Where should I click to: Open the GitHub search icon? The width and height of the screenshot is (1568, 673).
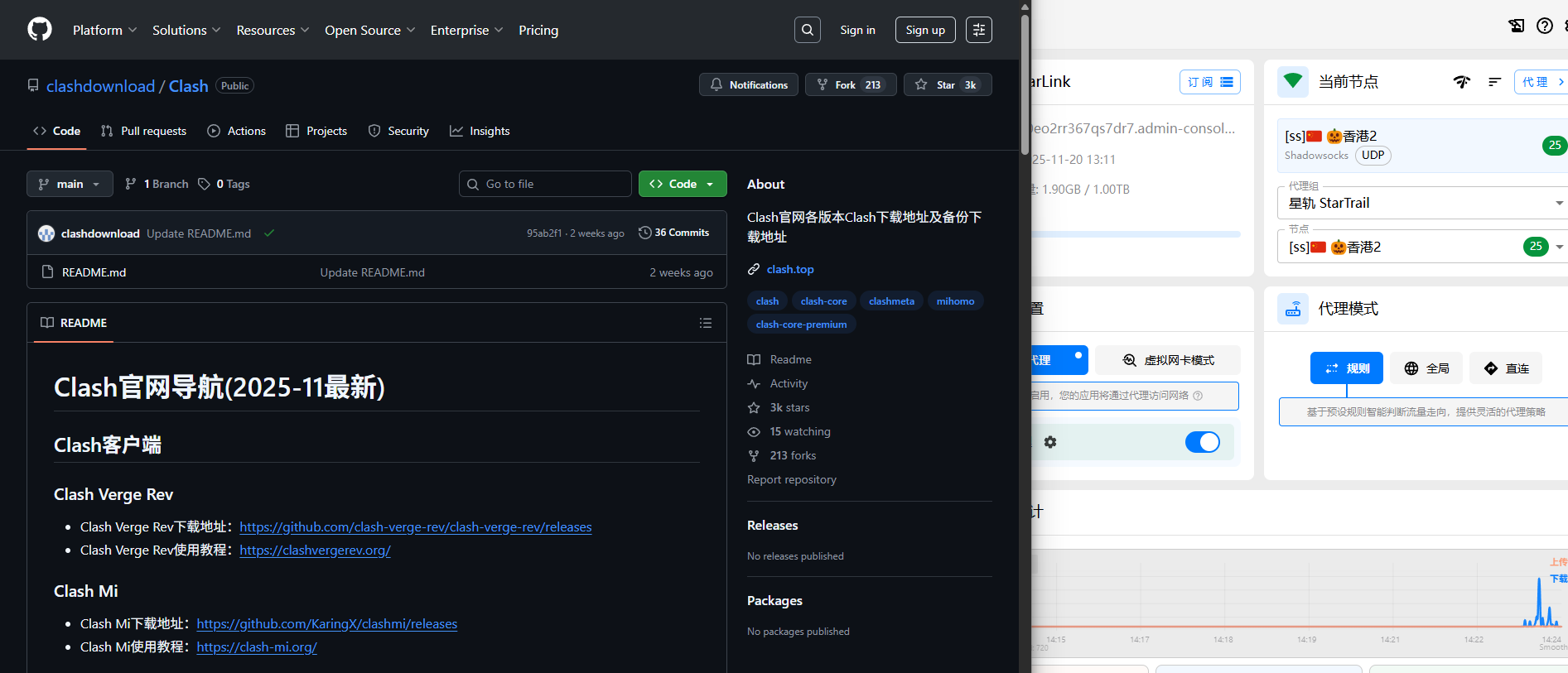807,30
